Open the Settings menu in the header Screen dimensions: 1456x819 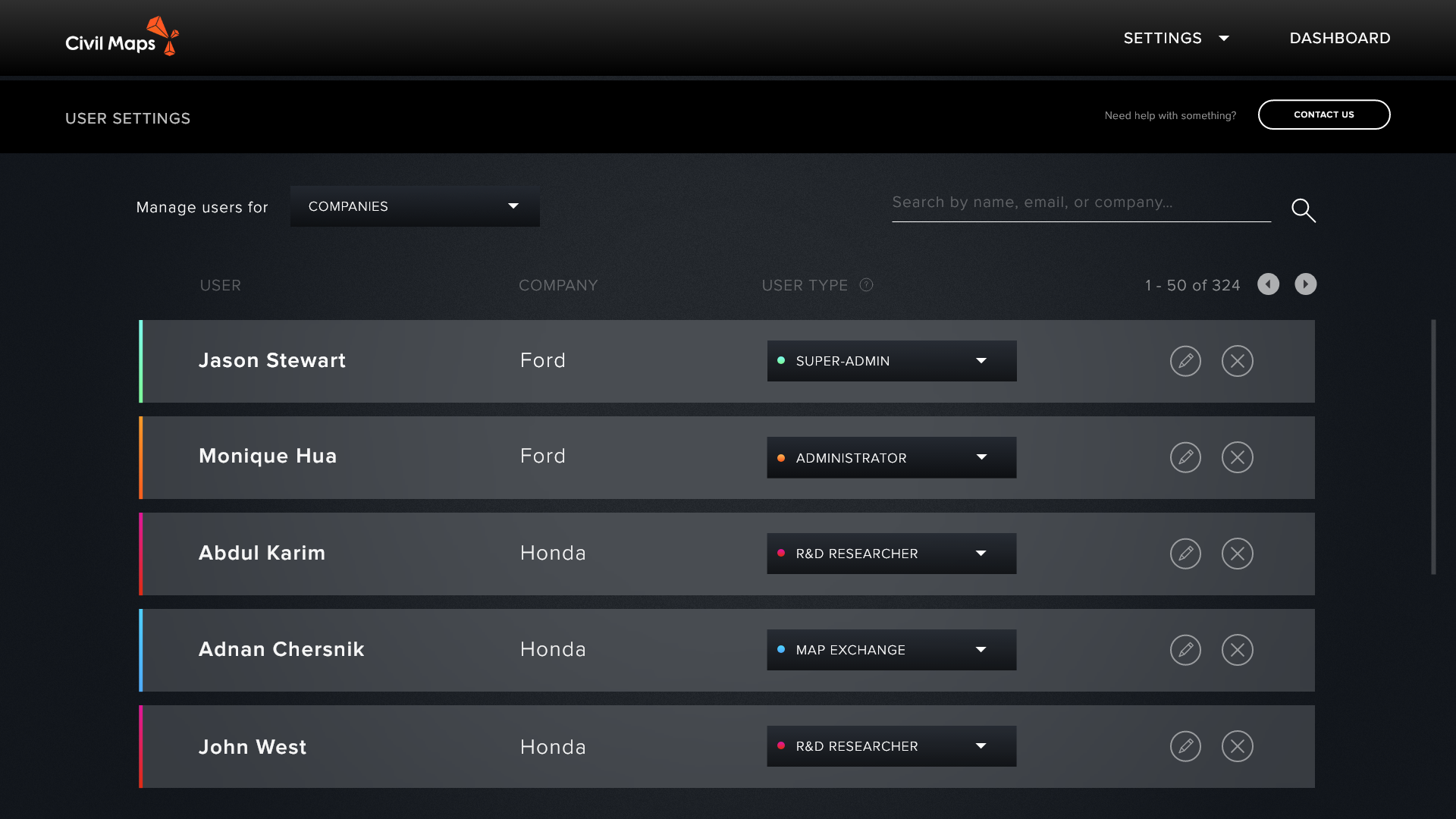[x=1175, y=38]
